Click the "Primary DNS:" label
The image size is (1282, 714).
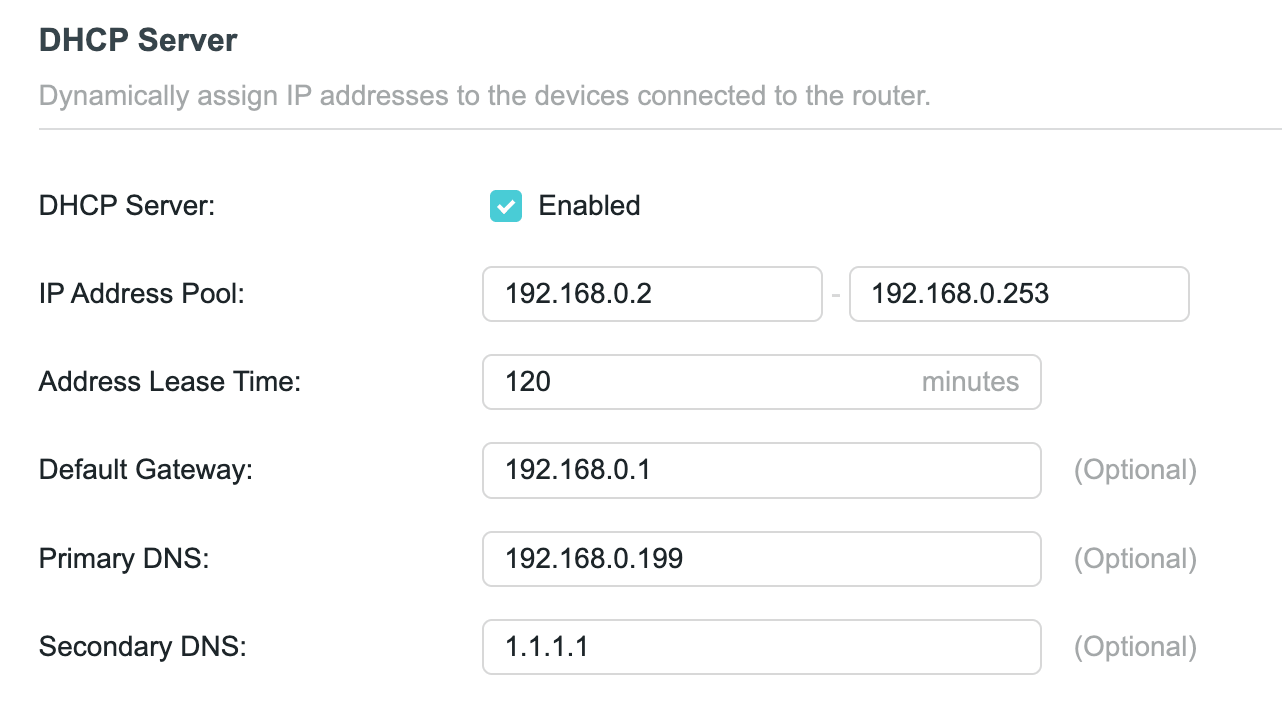124,558
